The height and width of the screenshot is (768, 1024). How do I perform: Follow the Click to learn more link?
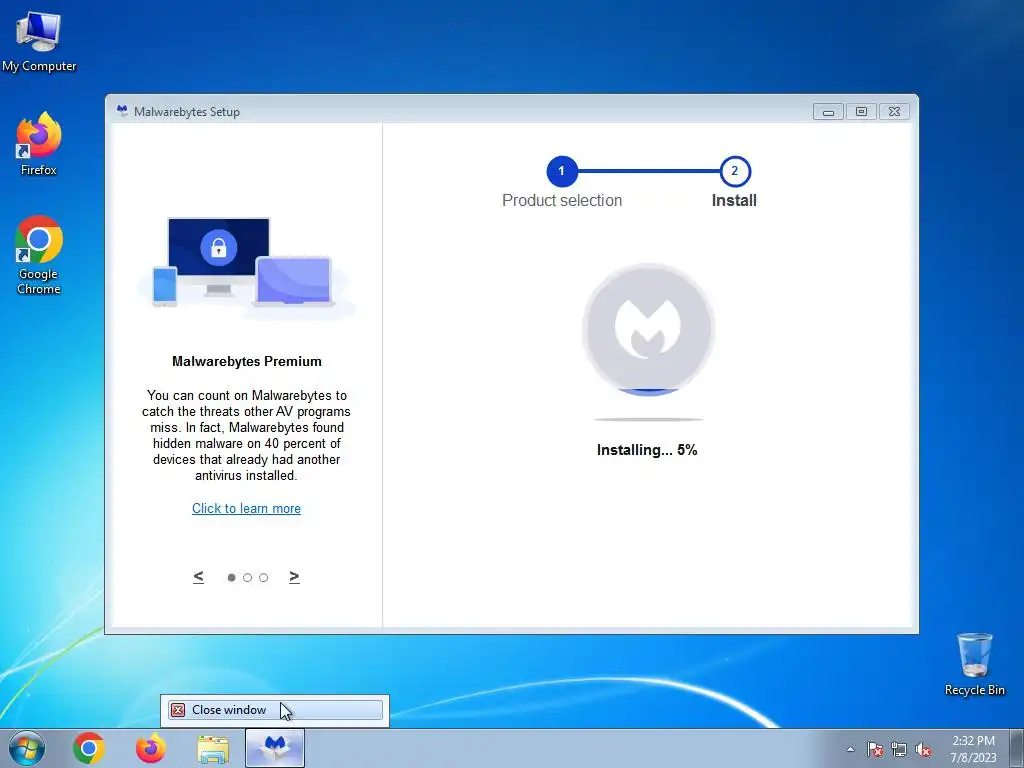point(246,508)
